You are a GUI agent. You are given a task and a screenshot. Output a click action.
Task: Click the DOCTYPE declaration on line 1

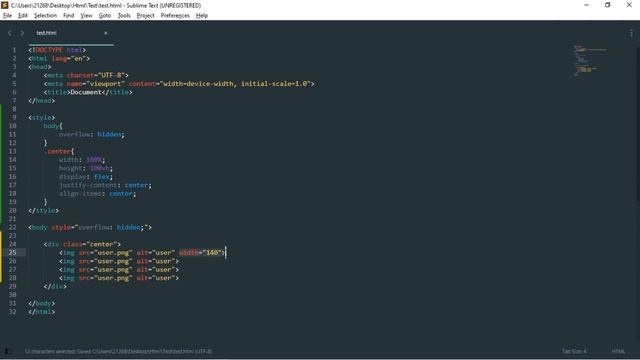(57, 50)
